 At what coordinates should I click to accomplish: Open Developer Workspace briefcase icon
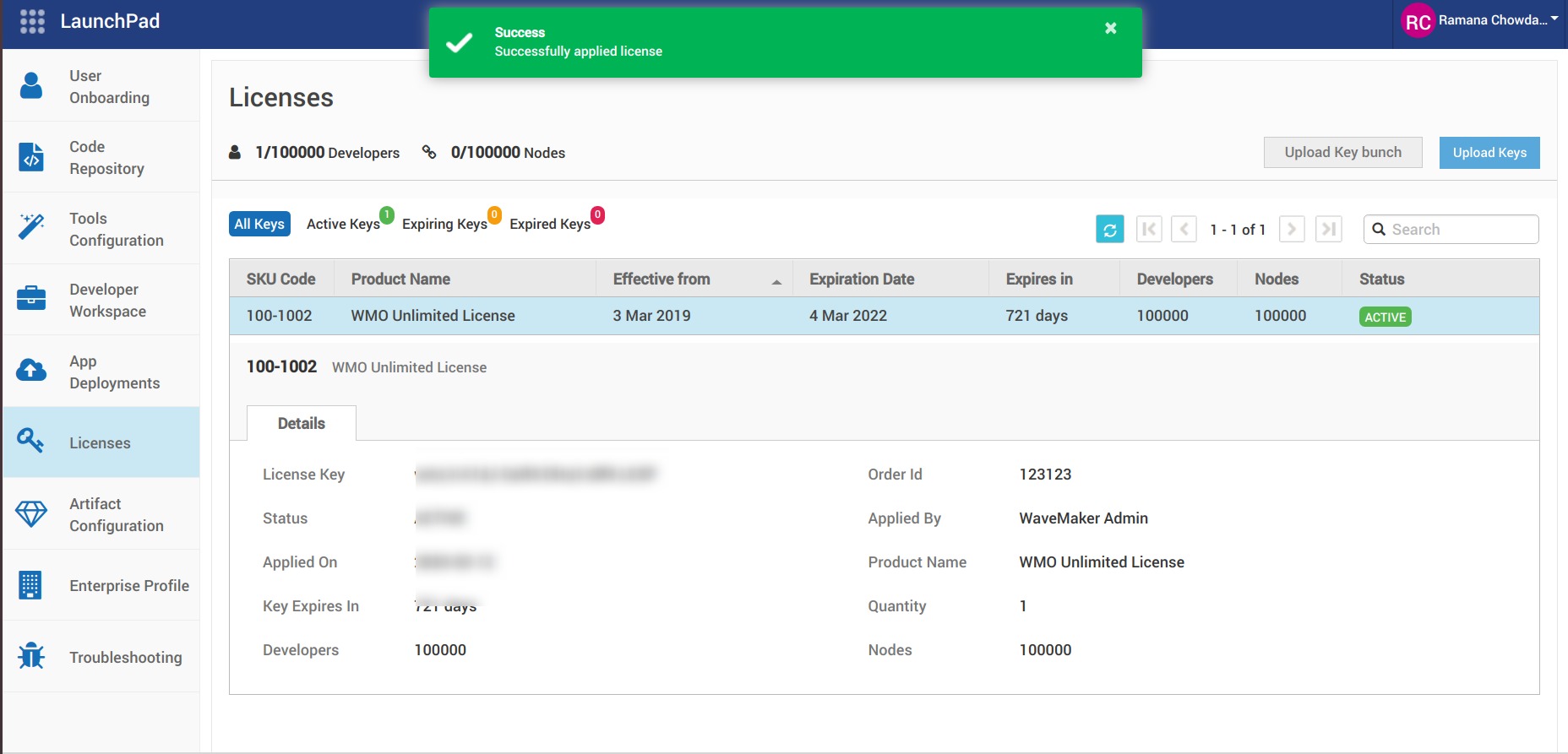31,299
